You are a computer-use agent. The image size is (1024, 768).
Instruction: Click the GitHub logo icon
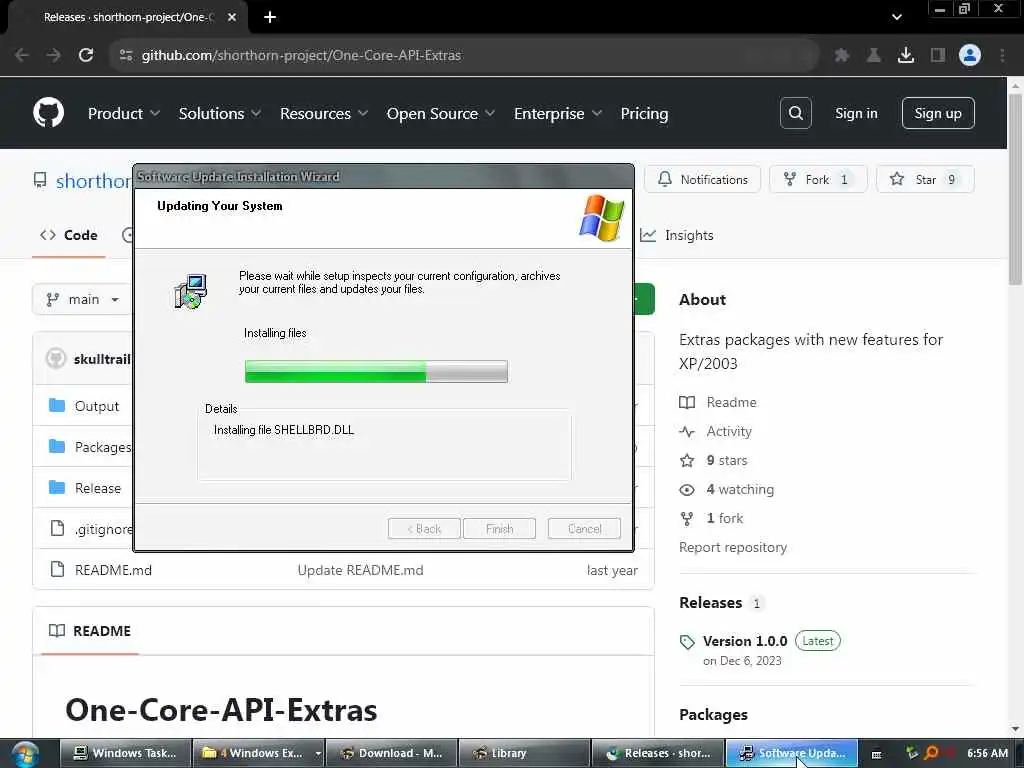point(48,113)
